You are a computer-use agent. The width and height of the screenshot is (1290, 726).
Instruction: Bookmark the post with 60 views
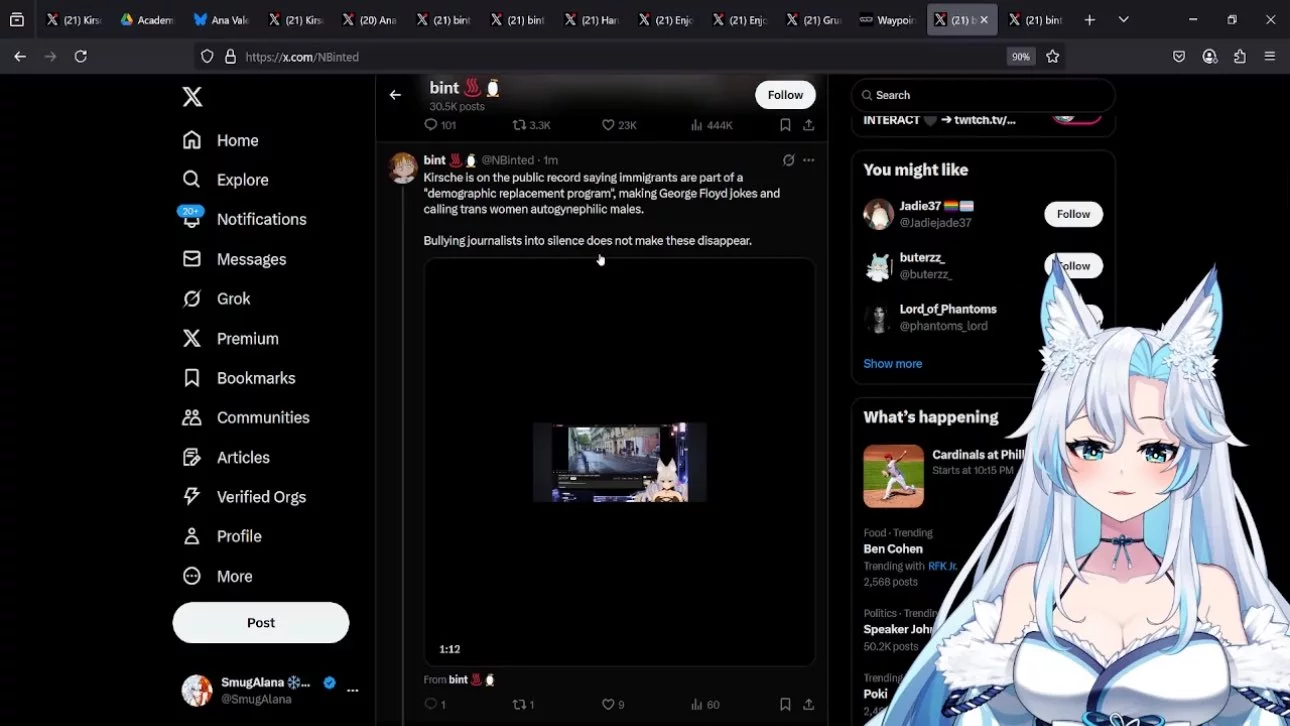pyautogui.click(x=785, y=704)
